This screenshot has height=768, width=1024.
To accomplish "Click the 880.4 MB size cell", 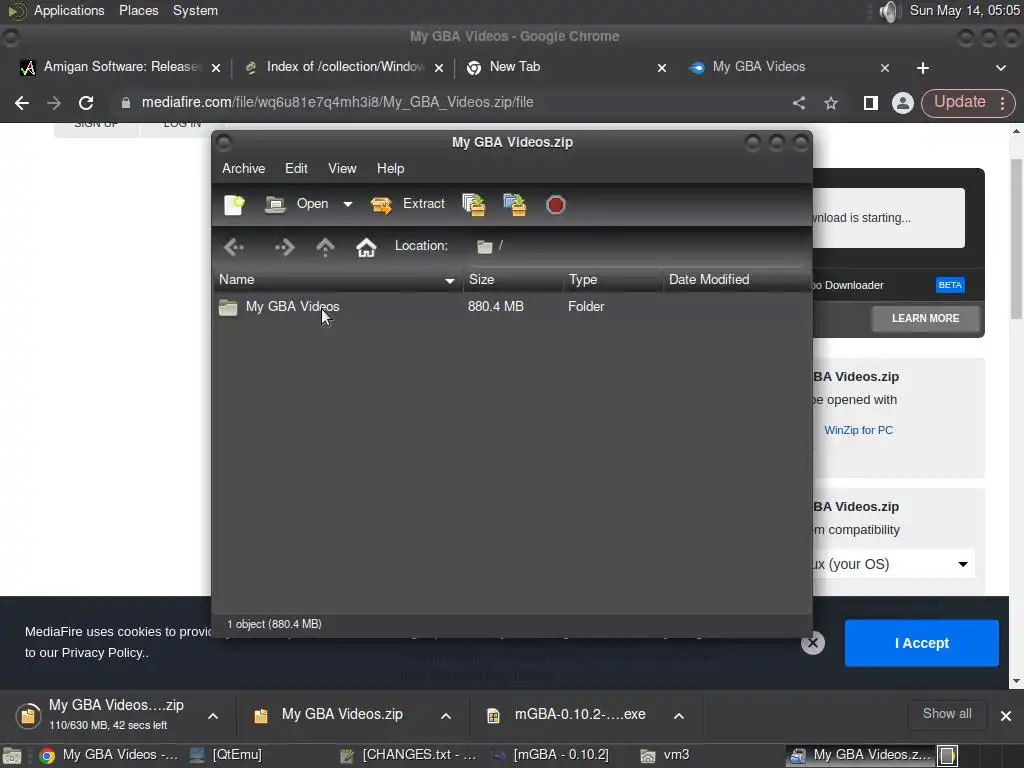I will [x=496, y=306].
